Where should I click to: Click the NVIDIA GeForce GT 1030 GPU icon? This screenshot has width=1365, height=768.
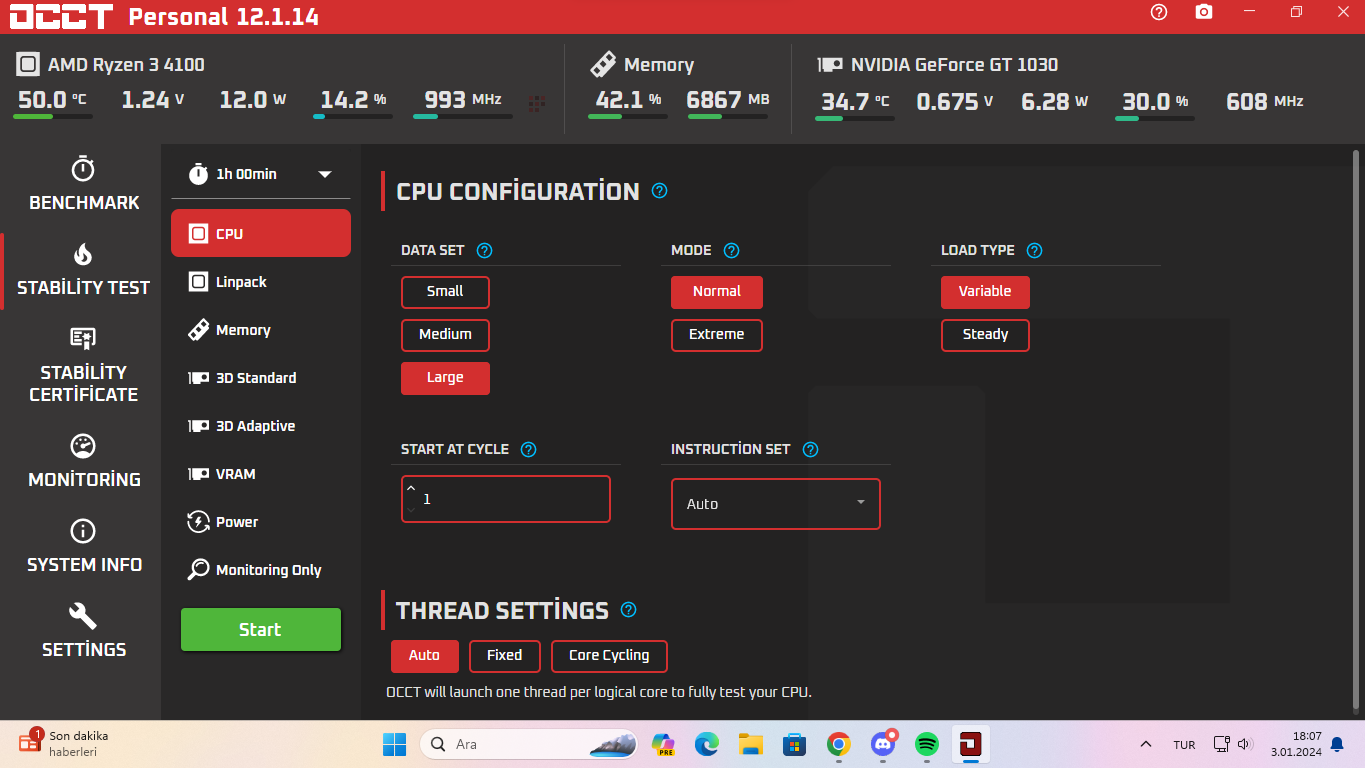(830, 65)
